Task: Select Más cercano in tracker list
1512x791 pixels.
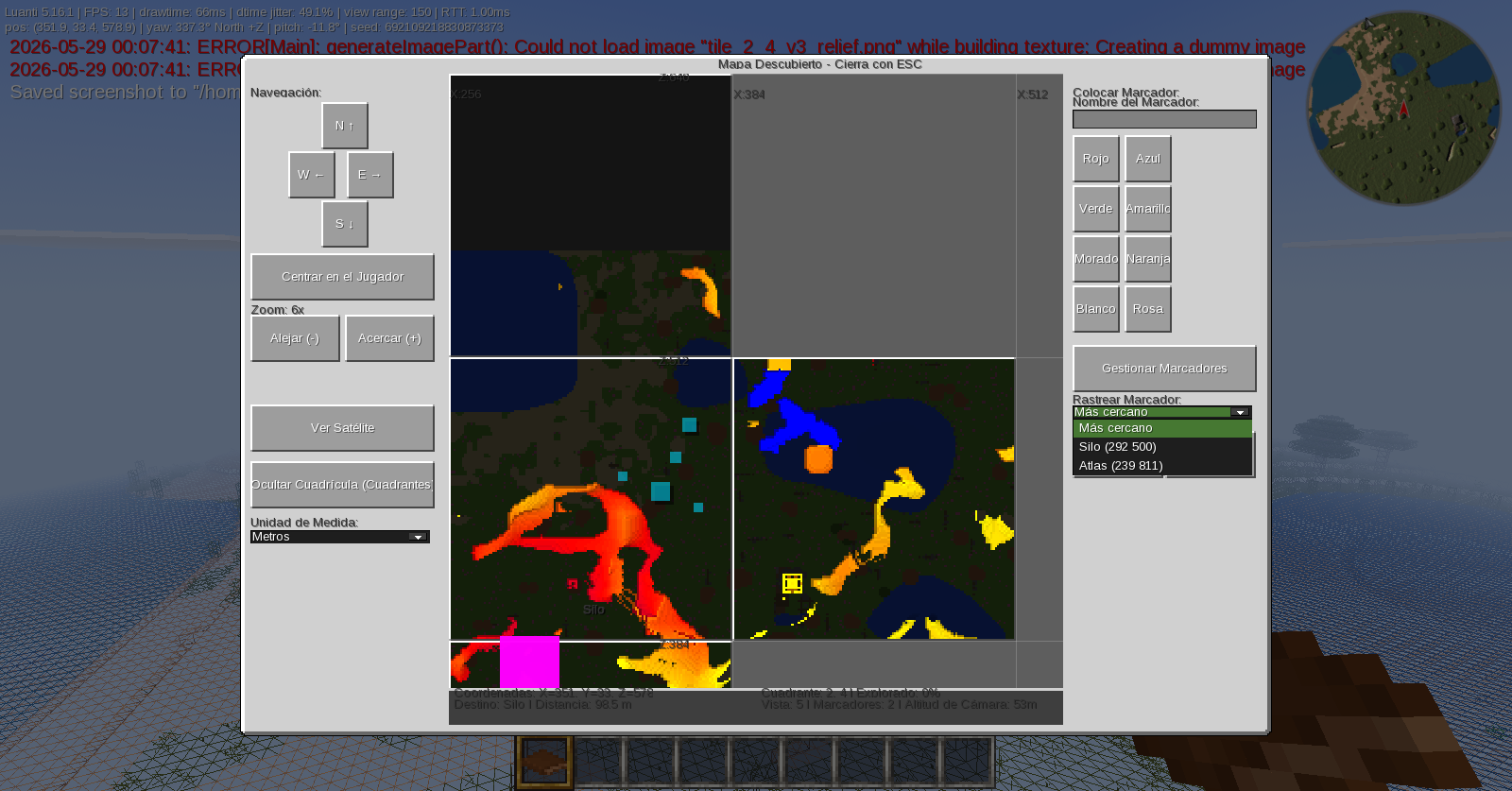Action: (x=1162, y=428)
